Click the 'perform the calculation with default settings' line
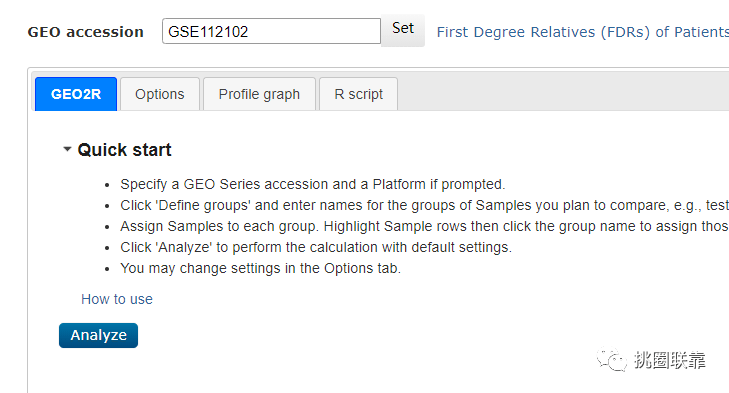Image resolution: width=729 pixels, height=393 pixels. (316, 247)
